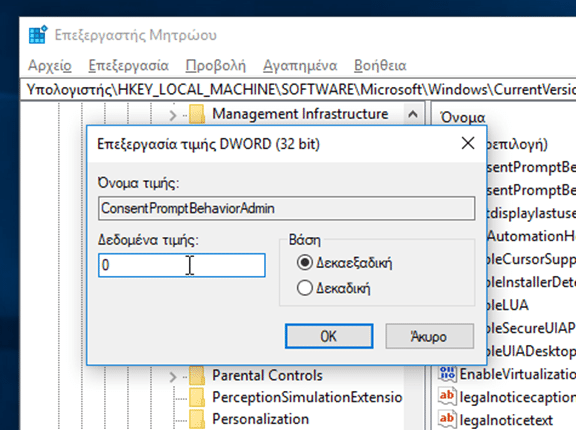Image resolution: width=576 pixels, height=430 pixels.
Task: Click the Όνομα column header
Action: pyautogui.click(x=463, y=117)
